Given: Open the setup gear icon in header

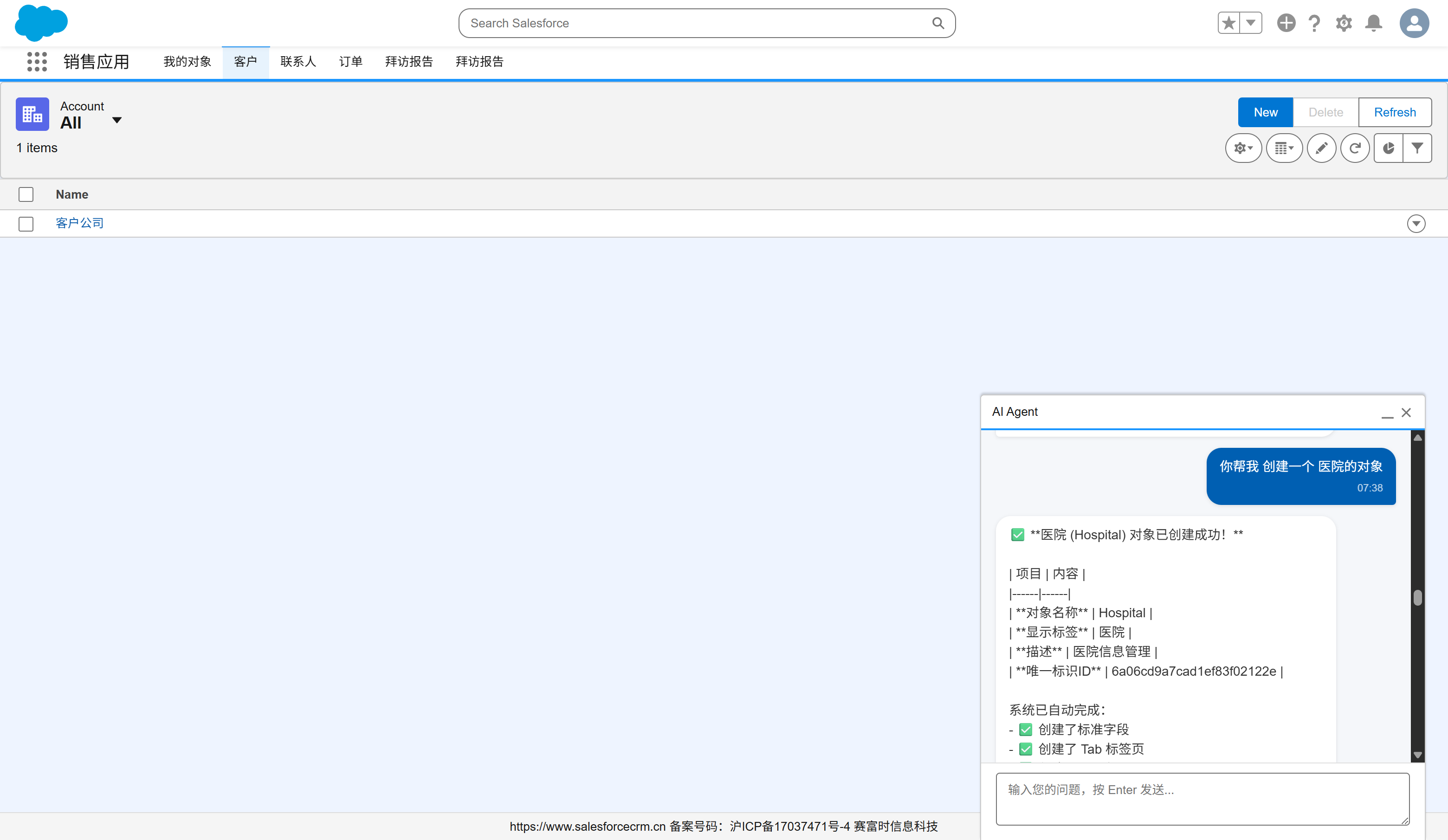Looking at the screenshot, I should click(1344, 23).
